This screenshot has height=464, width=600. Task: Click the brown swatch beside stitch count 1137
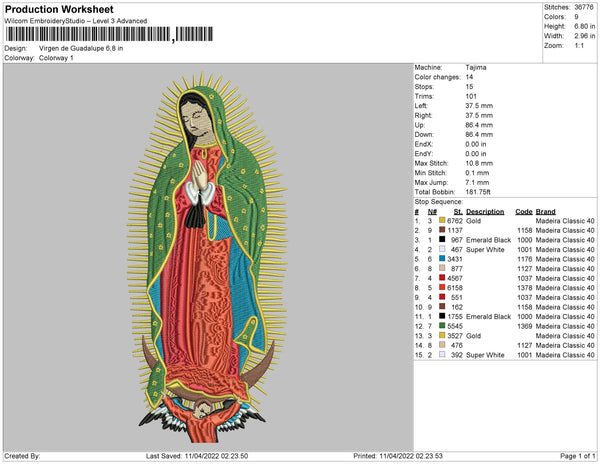coord(442,230)
